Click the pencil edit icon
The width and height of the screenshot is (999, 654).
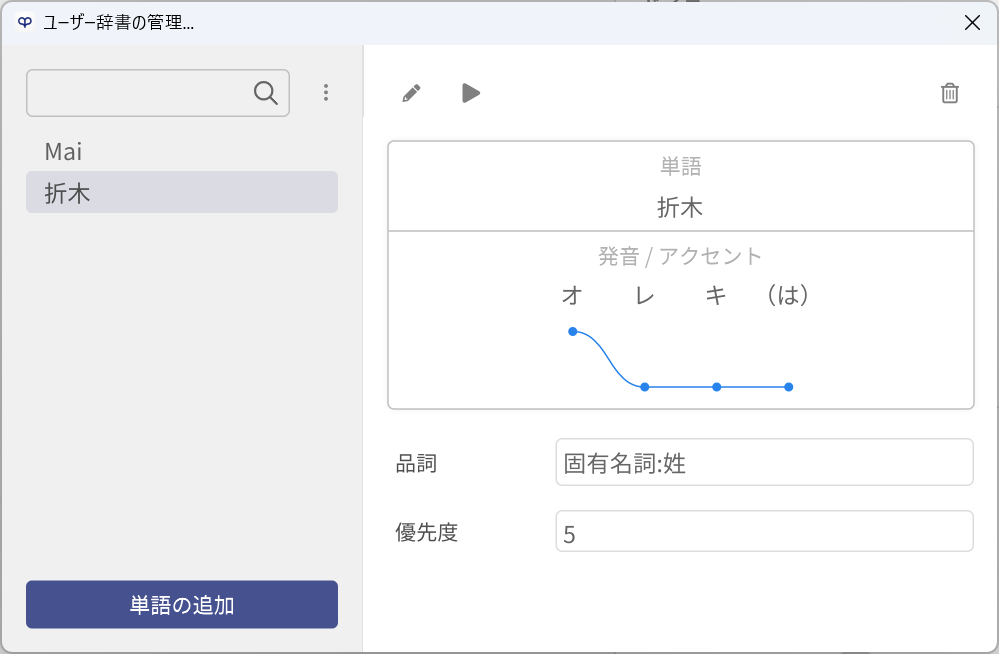(412, 93)
